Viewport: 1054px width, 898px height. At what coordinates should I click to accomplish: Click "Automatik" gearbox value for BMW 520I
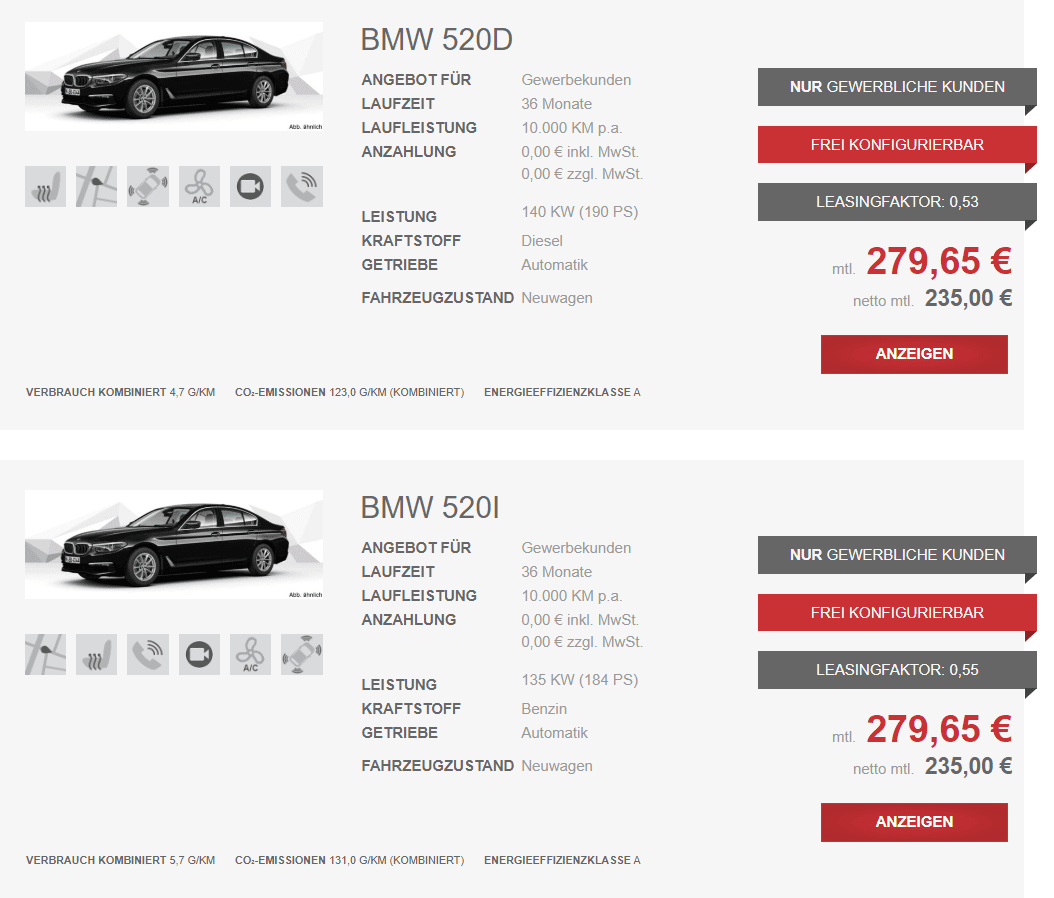(x=555, y=733)
